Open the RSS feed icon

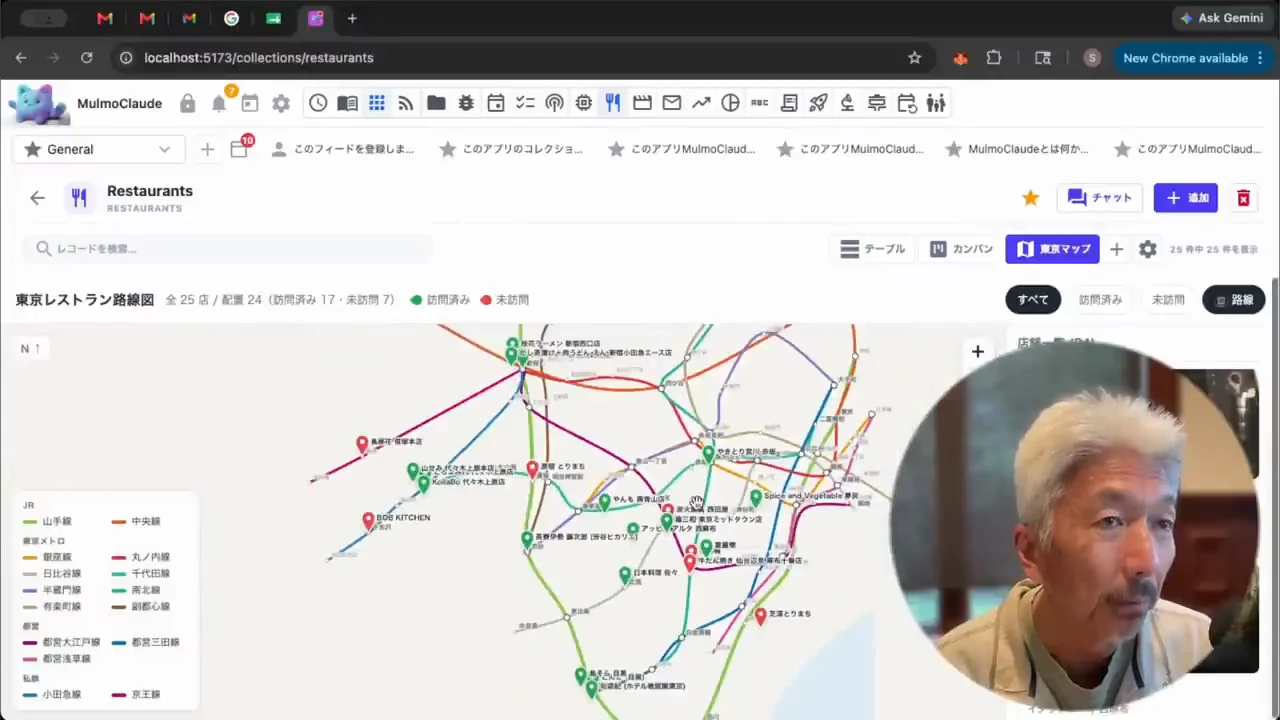coord(406,103)
